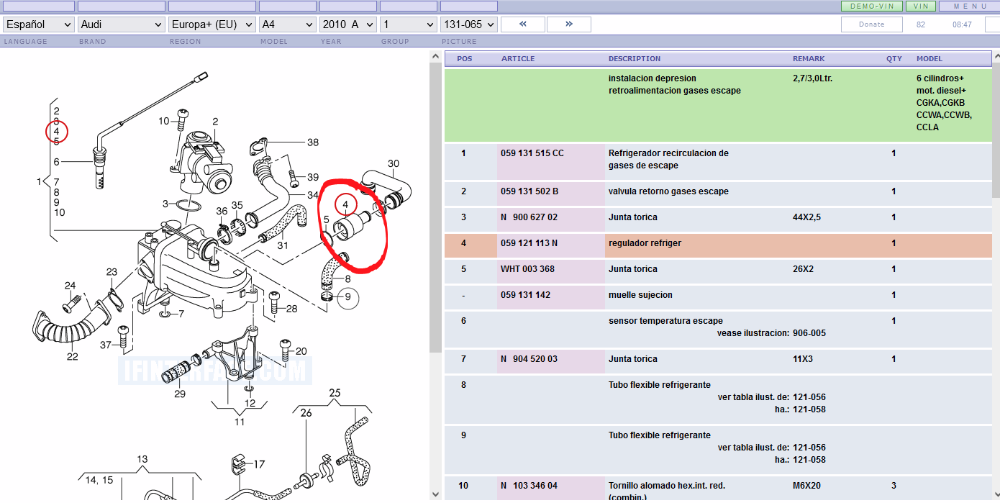Click part number 24 screw label
The height and width of the screenshot is (503, 1000).
(x=70, y=286)
